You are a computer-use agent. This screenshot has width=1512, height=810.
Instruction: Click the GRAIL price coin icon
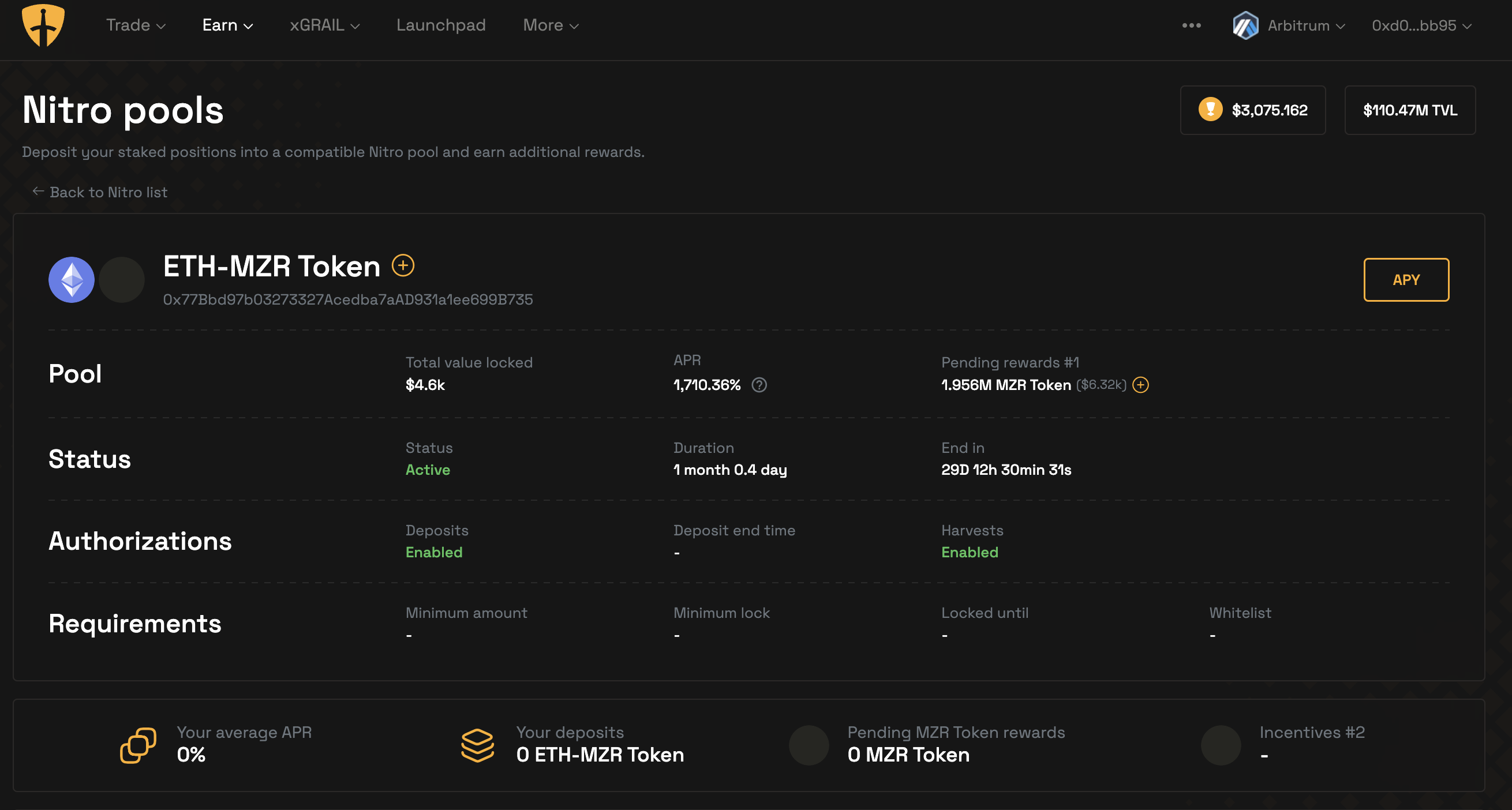1210,110
